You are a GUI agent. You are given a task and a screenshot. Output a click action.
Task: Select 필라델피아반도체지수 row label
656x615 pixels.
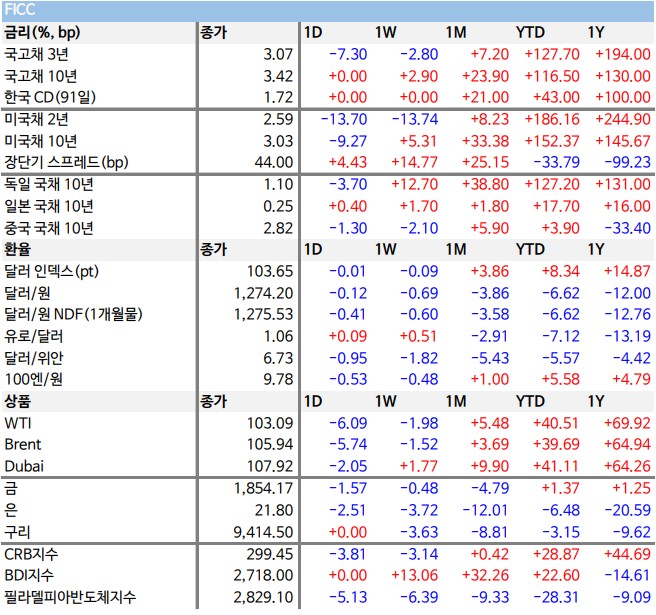[x=70, y=597]
